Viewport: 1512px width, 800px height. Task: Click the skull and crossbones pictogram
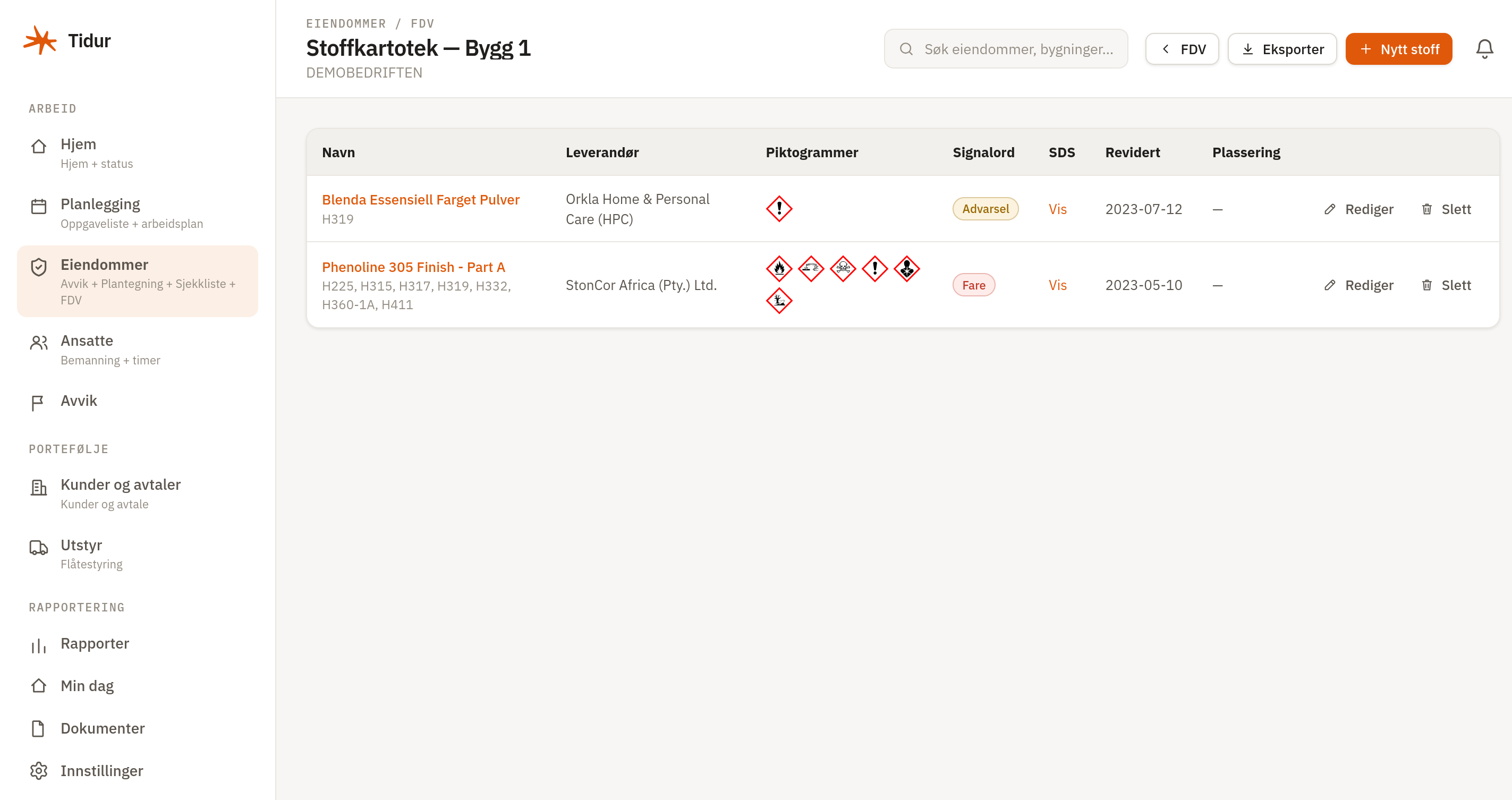tap(843, 269)
